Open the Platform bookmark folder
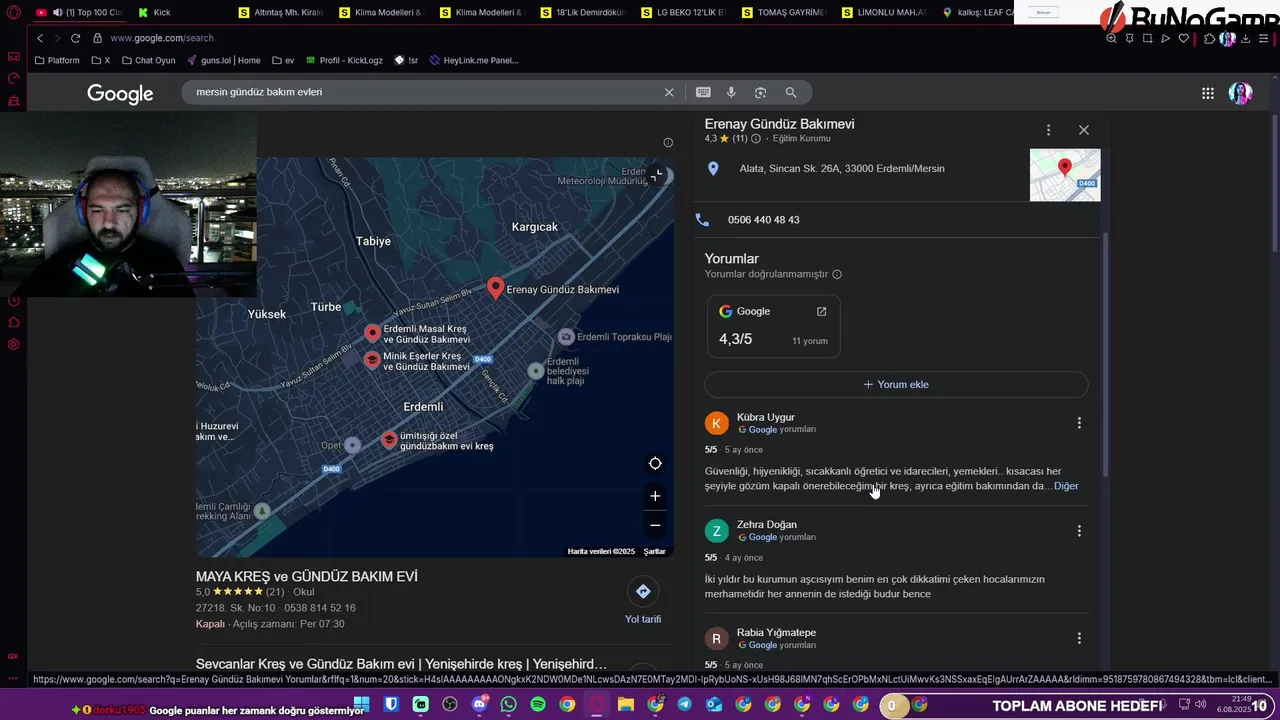 57,60
